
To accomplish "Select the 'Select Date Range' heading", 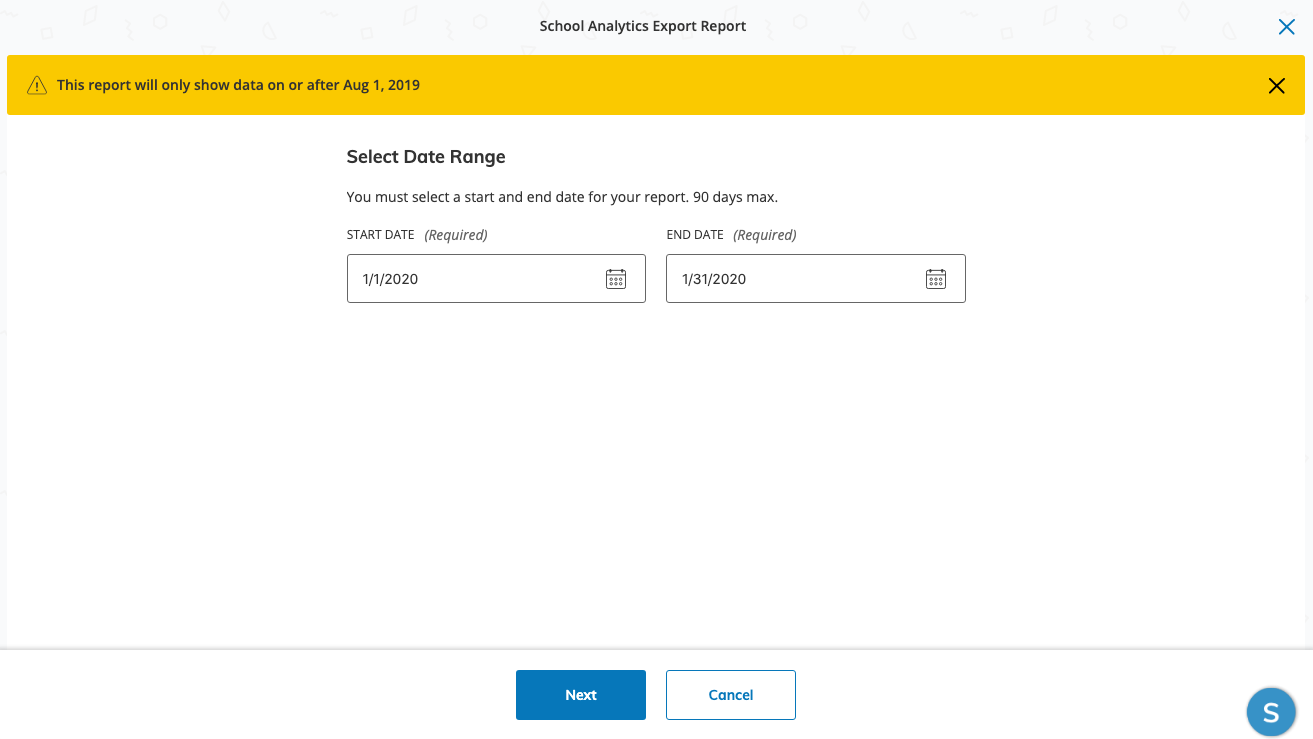I will point(426,157).
